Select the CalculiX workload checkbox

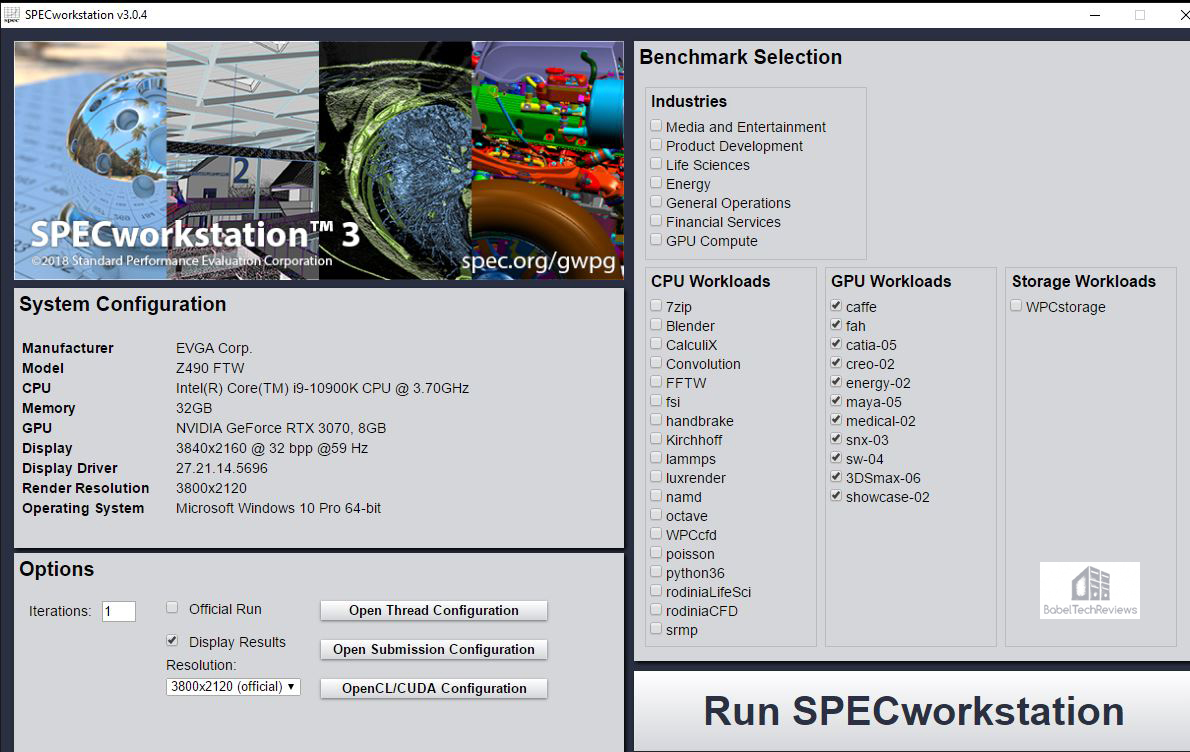coord(656,344)
